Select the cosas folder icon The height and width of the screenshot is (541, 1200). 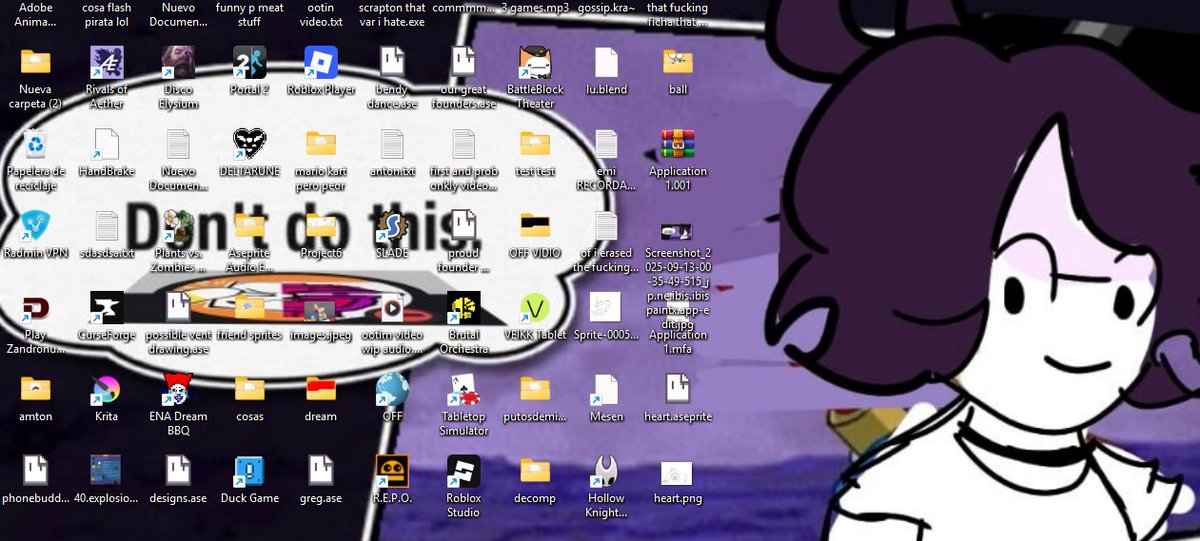[x=249, y=389]
